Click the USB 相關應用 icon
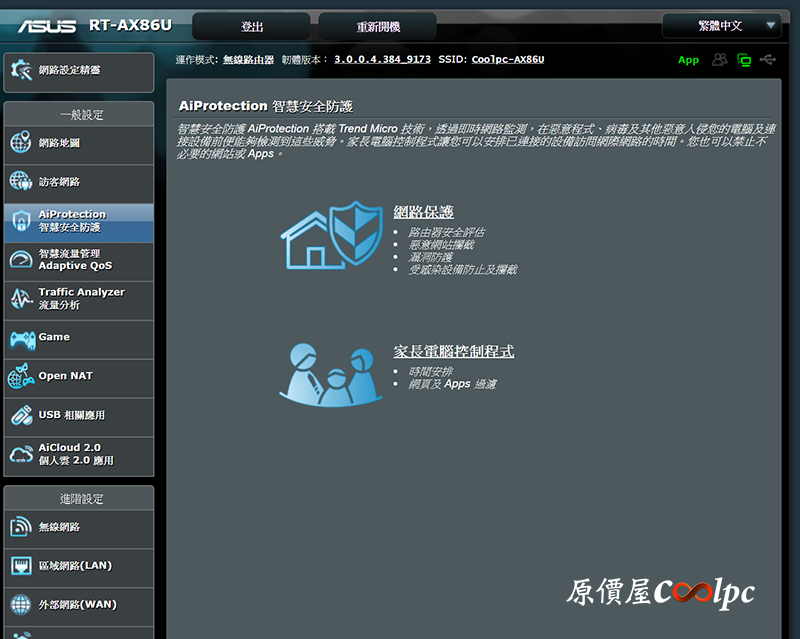Image resolution: width=800 pixels, height=639 pixels. [x=21, y=415]
